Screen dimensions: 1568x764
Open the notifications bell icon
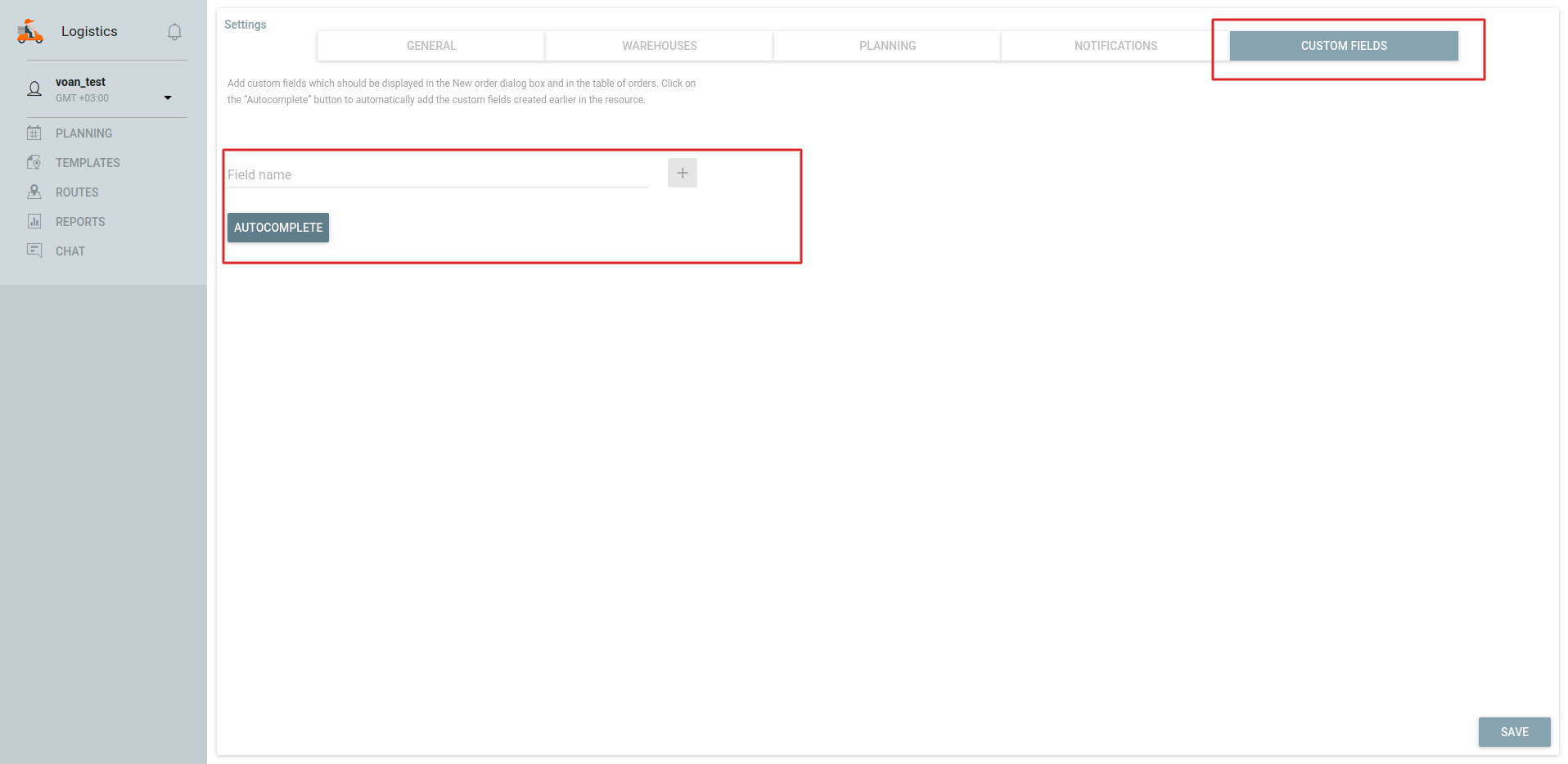click(174, 32)
